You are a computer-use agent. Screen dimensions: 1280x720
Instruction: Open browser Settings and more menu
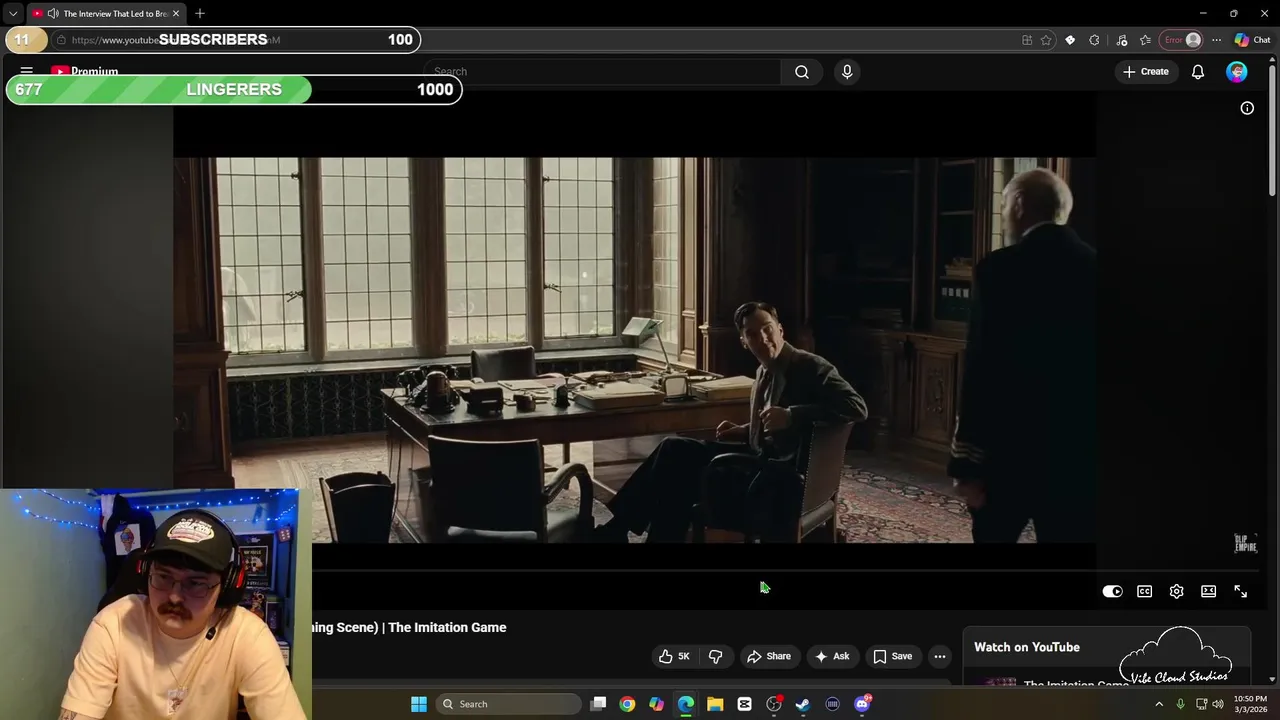1216,40
